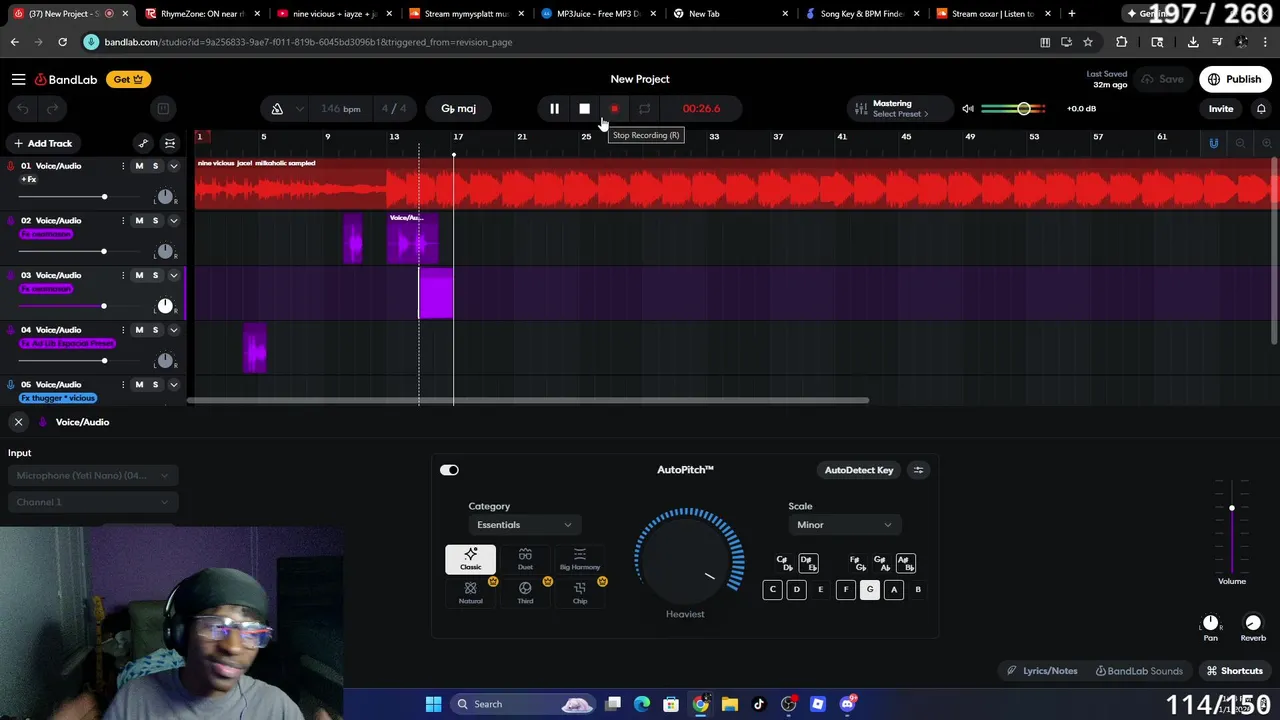Open three-dot menu for track 04

123,330
